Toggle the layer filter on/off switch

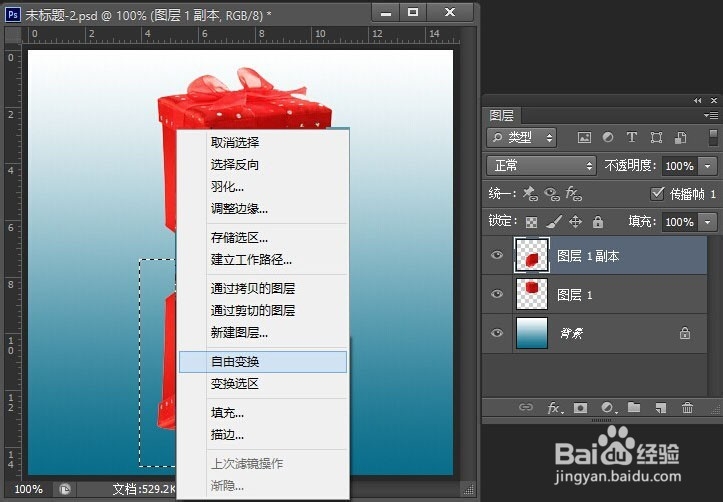pyautogui.click(x=713, y=137)
